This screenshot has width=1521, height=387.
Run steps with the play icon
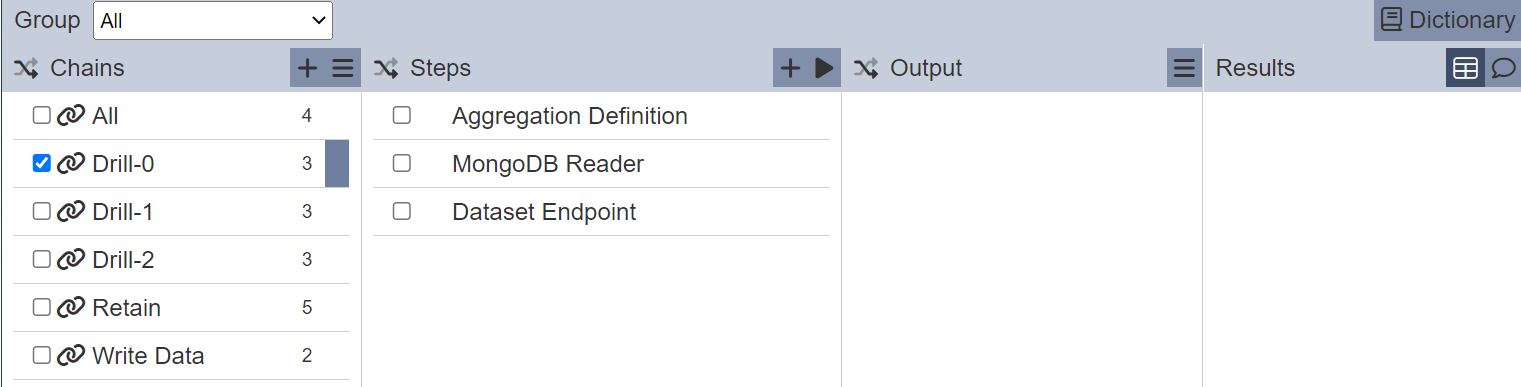point(824,68)
